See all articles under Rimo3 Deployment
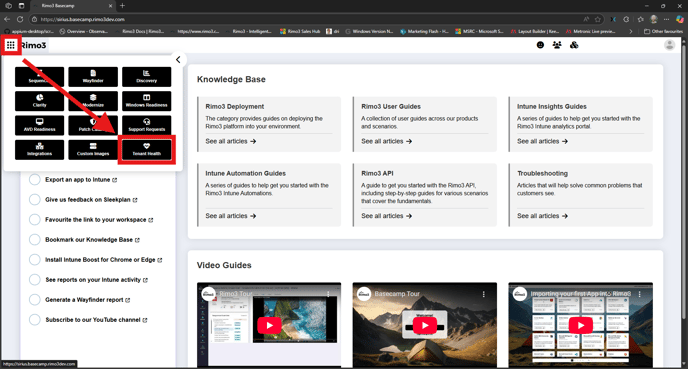 tap(231, 141)
